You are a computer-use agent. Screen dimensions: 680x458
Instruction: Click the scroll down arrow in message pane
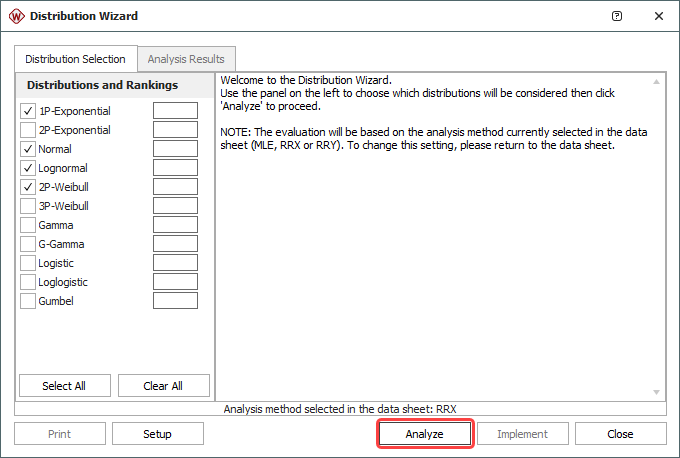click(657, 392)
